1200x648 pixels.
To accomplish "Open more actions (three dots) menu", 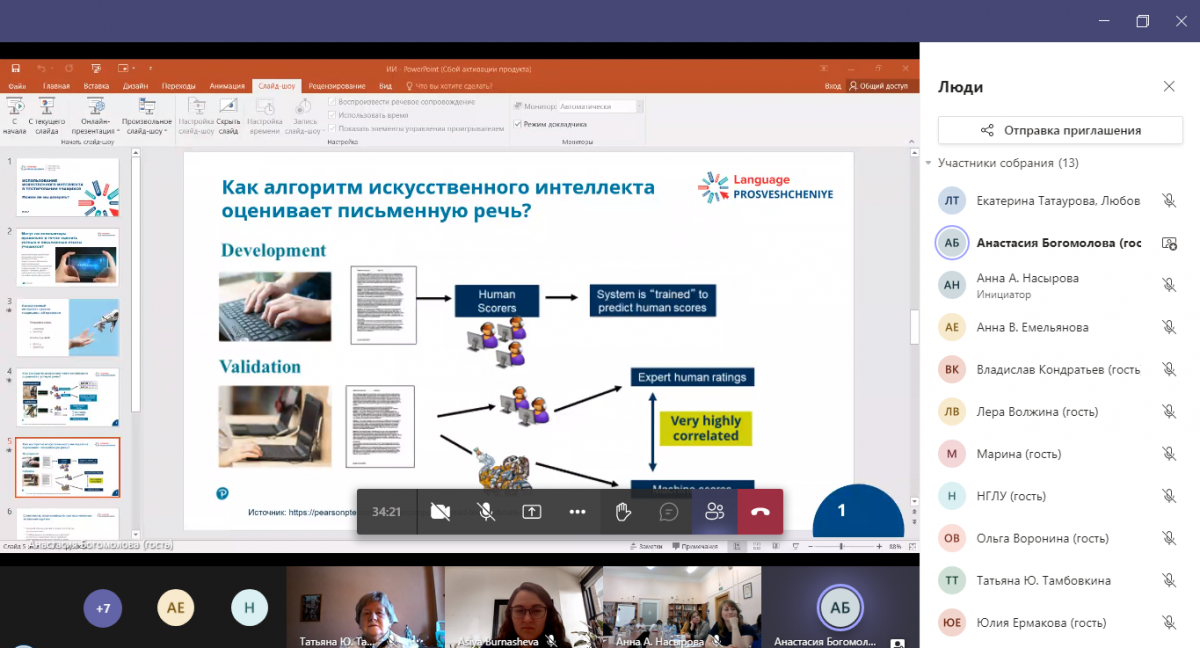I will [x=577, y=511].
